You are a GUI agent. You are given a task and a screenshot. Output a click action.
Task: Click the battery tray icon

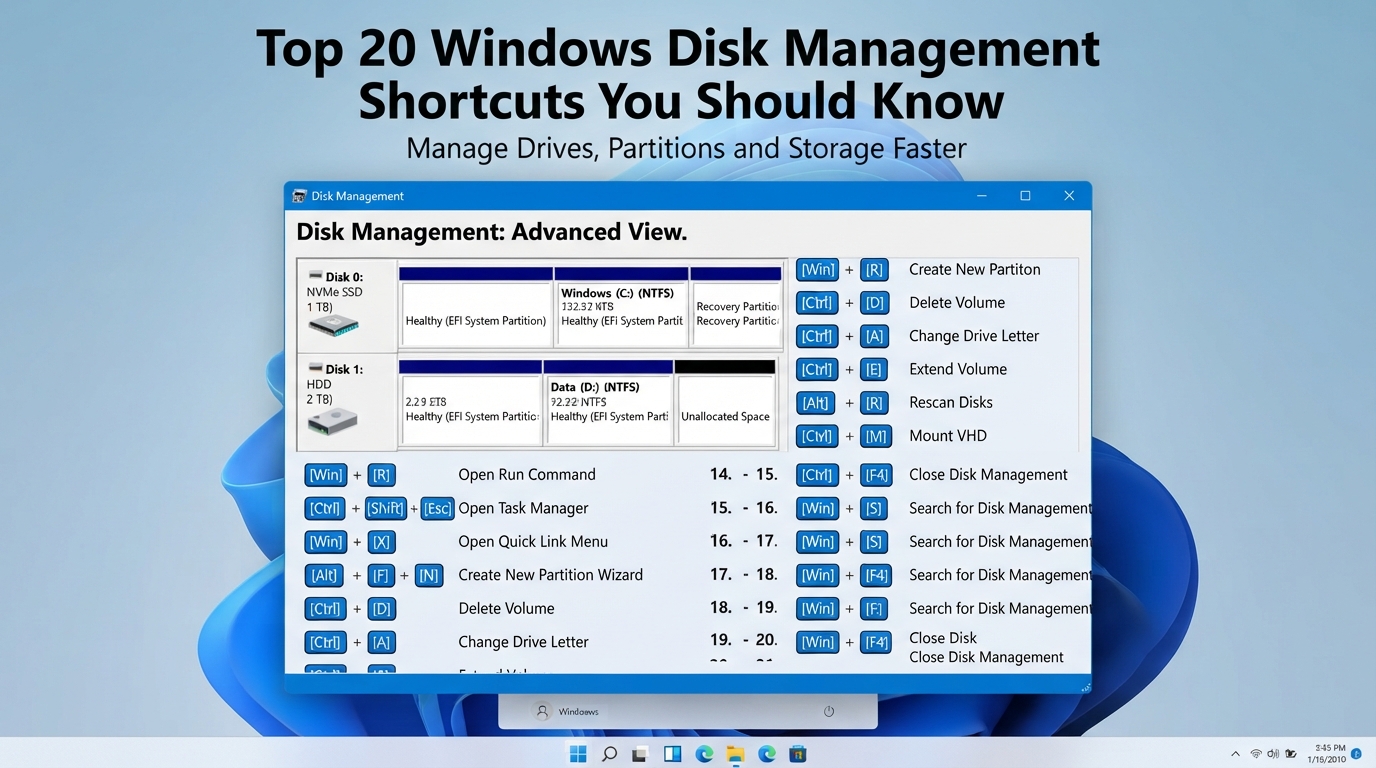(1291, 754)
